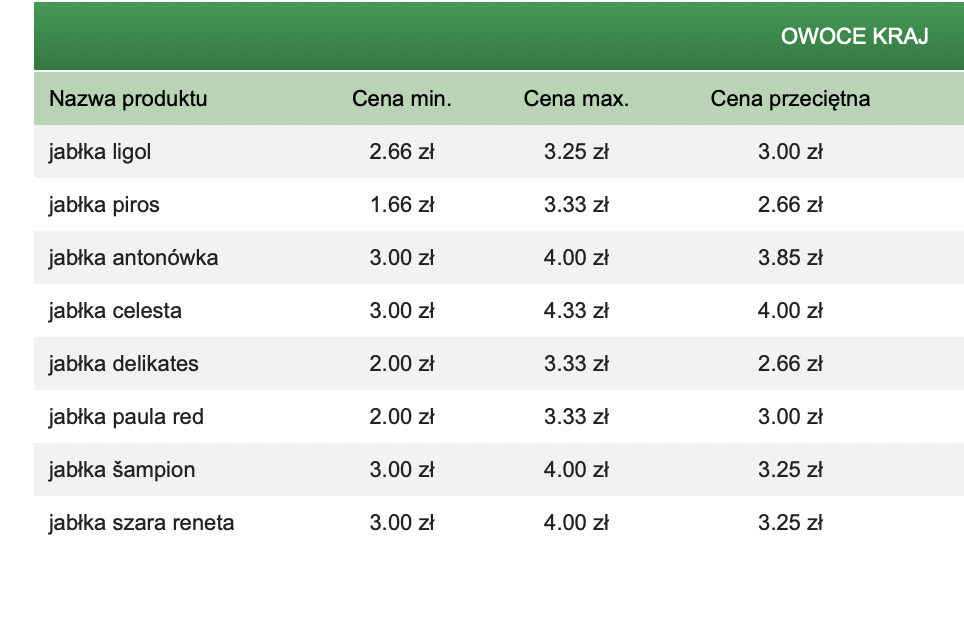Click the jabłka šampion product name

(122, 469)
